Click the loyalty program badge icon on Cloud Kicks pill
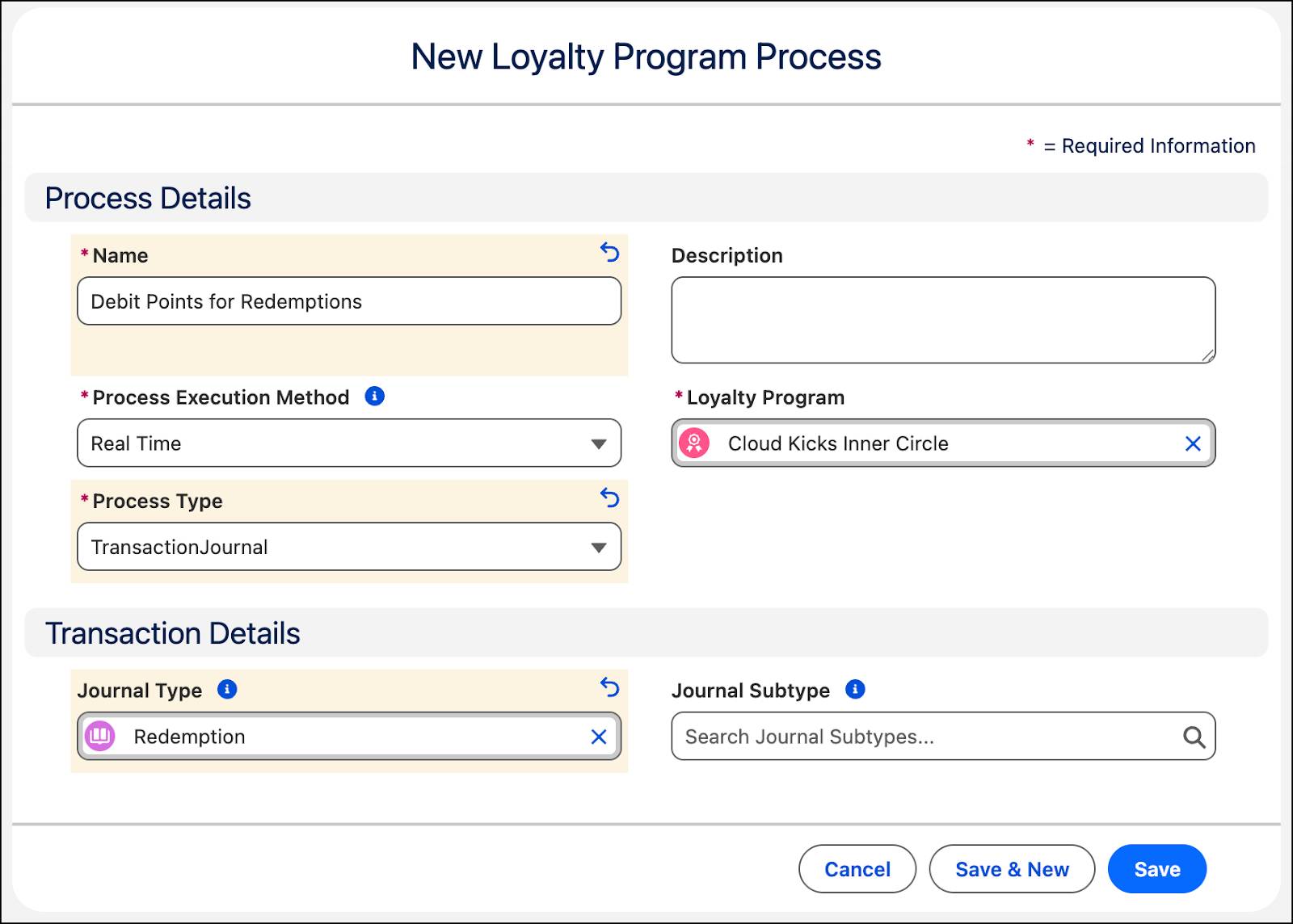This screenshot has height=924, width=1293. click(x=695, y=443)
